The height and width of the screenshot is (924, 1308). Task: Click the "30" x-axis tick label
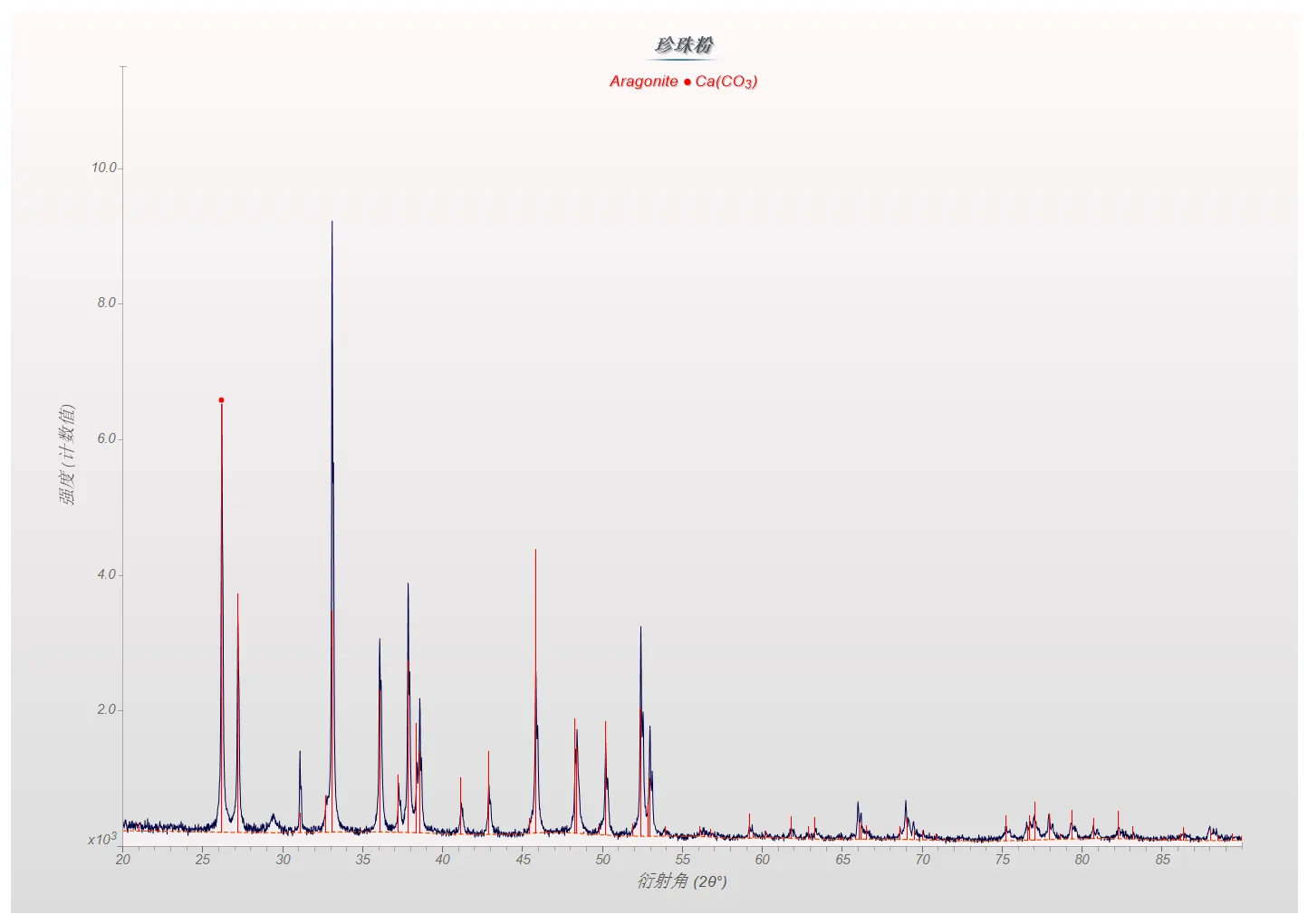point(284,859)
